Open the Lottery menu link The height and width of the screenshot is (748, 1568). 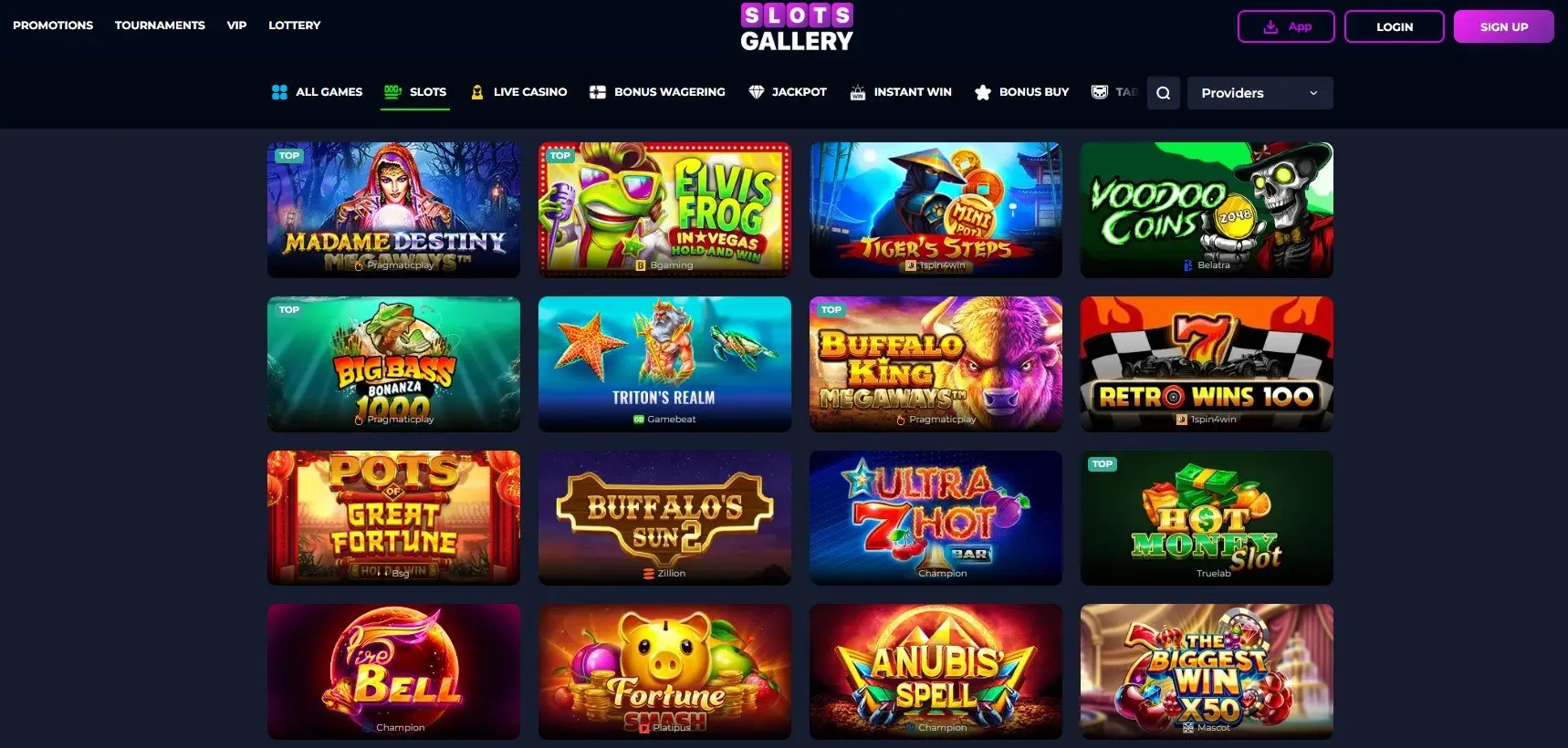(294, 26)
